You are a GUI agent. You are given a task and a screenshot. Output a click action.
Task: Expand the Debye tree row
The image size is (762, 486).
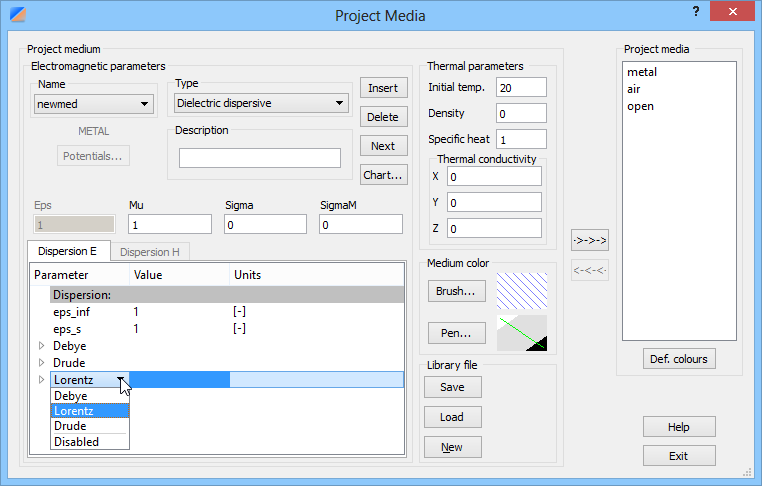point(41,345)
